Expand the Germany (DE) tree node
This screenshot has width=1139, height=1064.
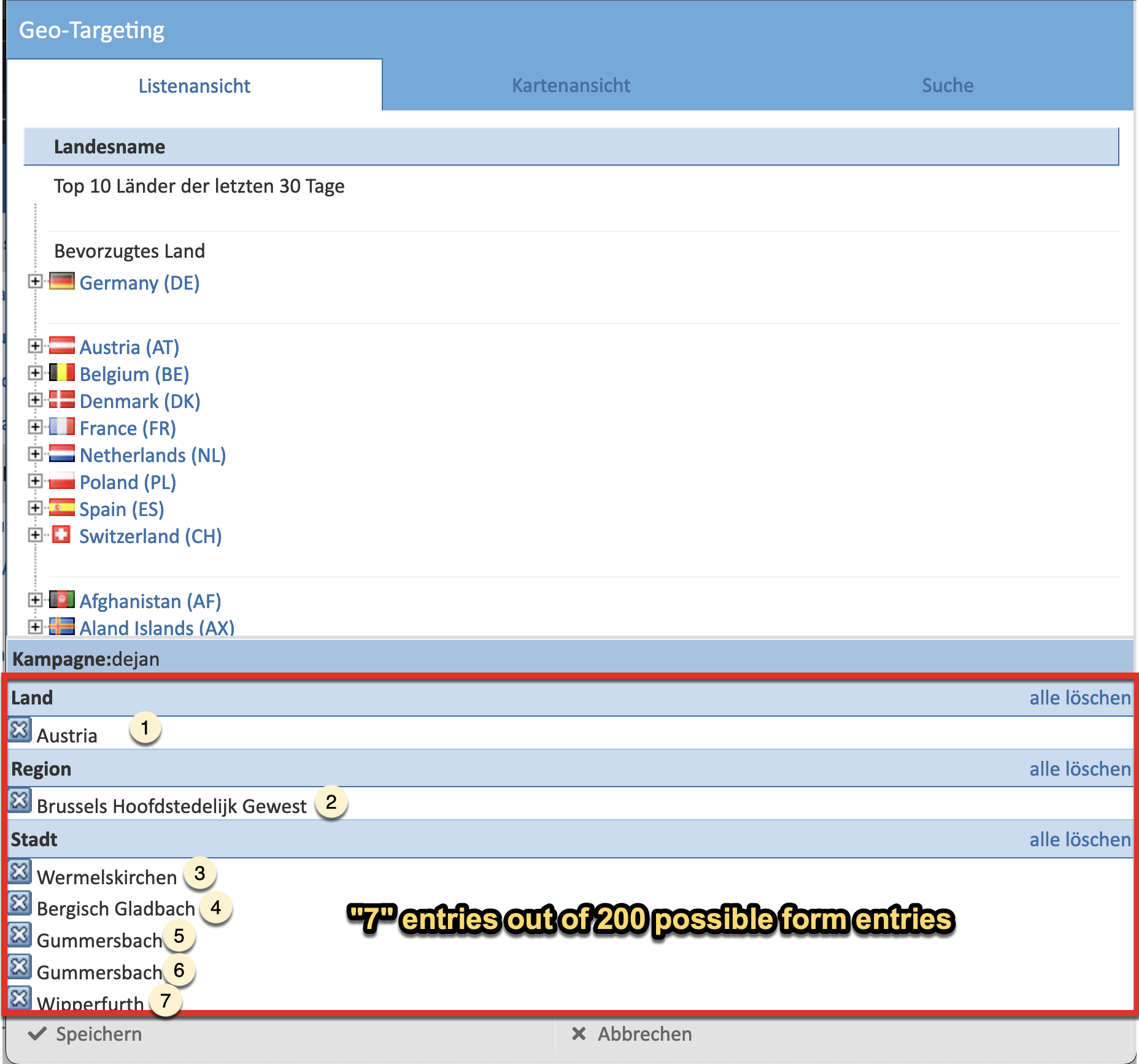(35, 281)
